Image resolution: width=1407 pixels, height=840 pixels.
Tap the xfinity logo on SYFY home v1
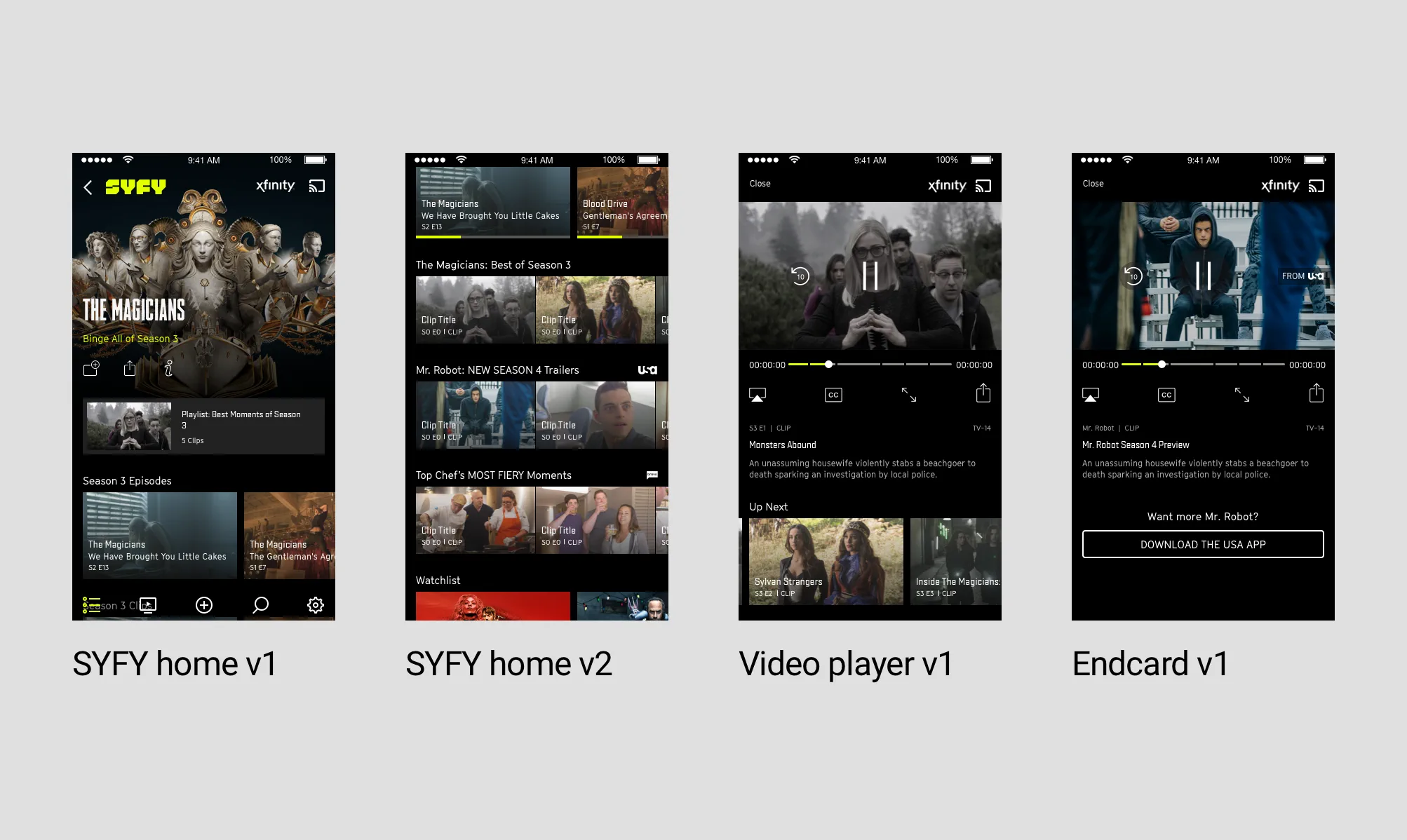[x=275, y=186]
